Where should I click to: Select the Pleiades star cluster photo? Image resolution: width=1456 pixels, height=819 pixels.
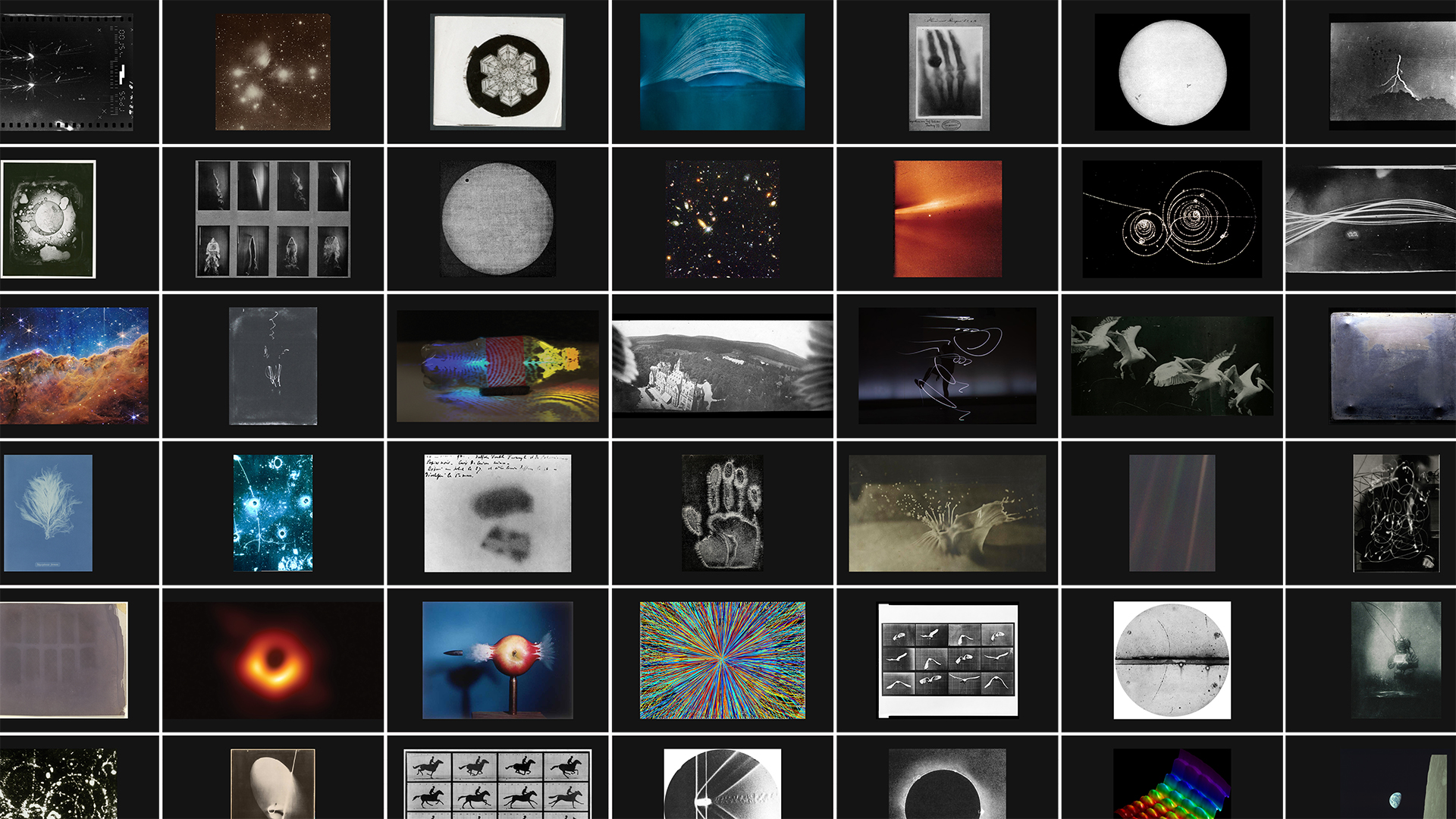273,72
